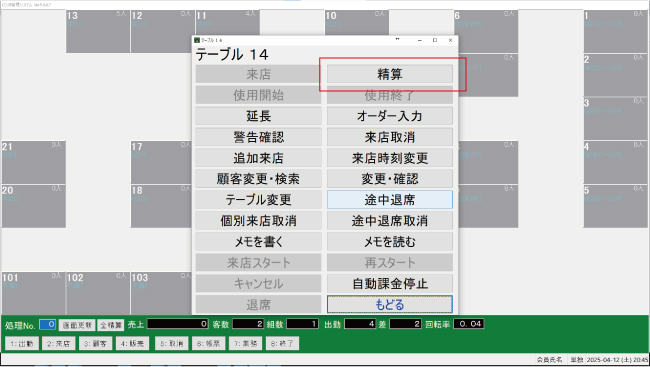Click the table dialog title bar icon
650x367 pixels.
(197, 40)
